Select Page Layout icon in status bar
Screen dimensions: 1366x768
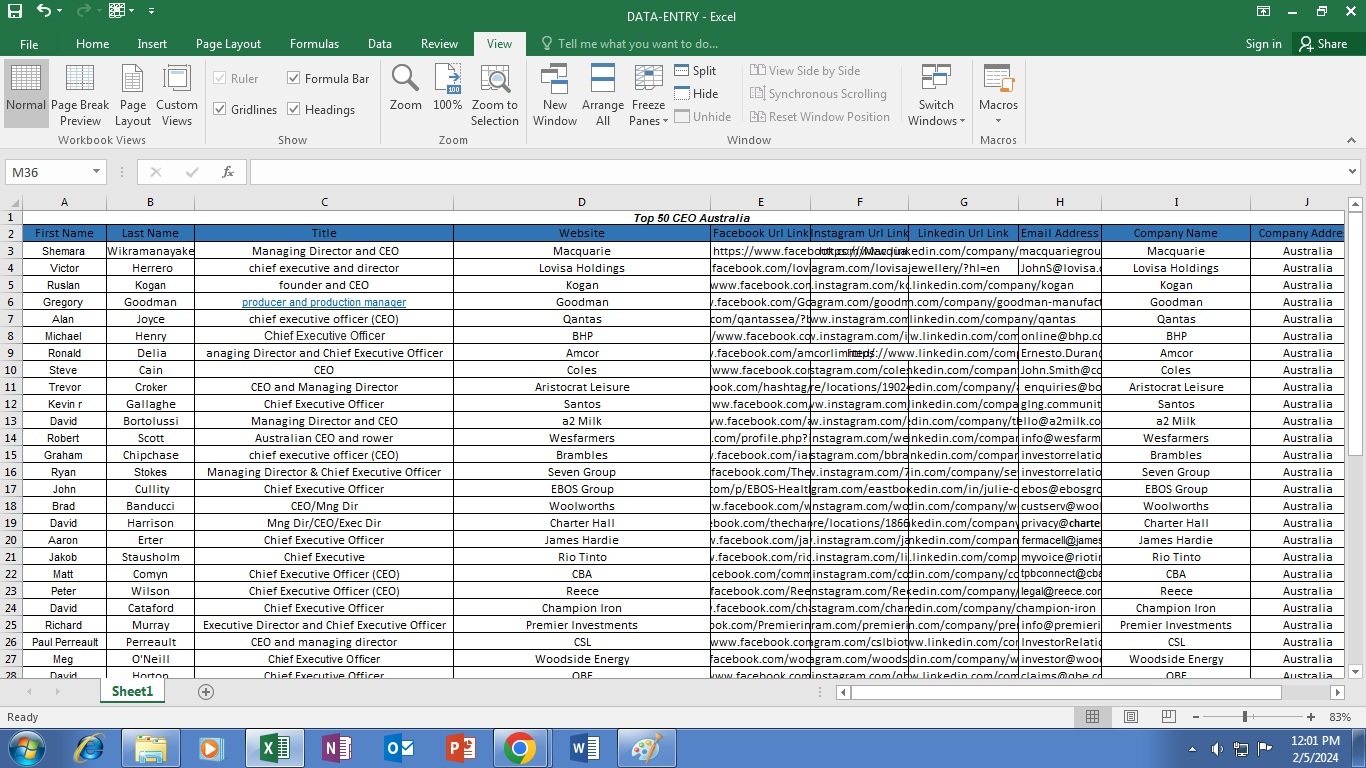tap(1130, 717)
